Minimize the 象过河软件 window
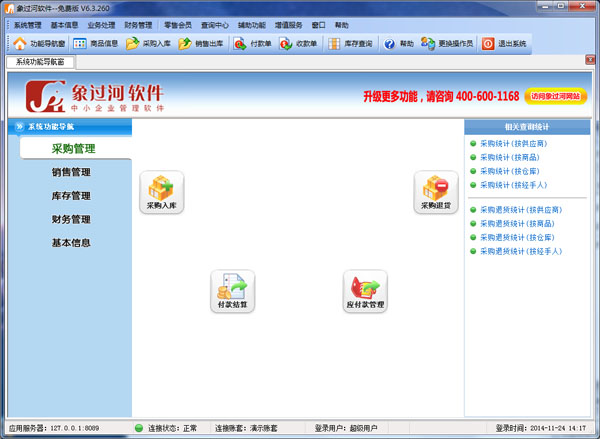The image size is (600, 439). 545,6
